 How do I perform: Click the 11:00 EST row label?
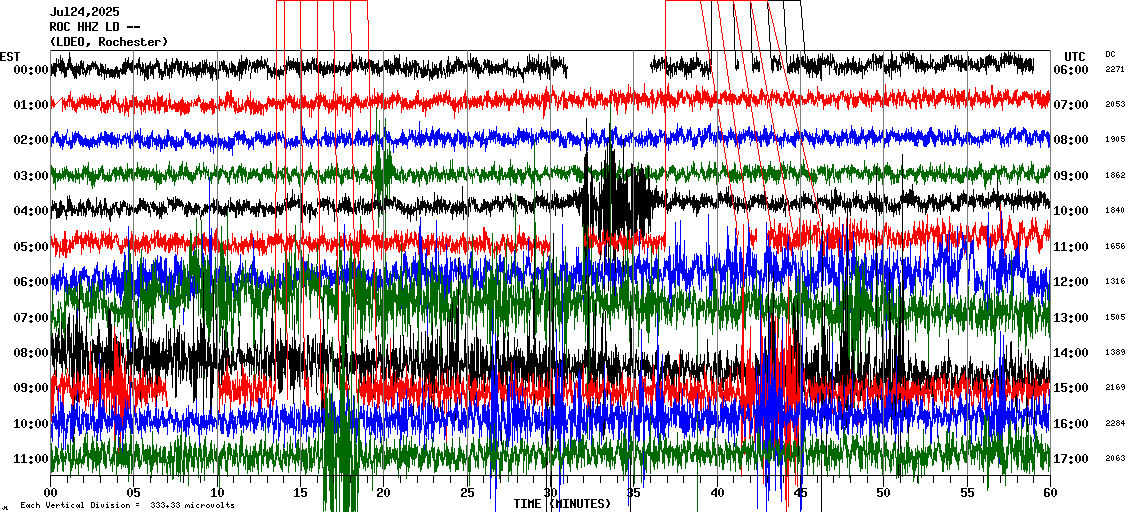coord(31,459)
